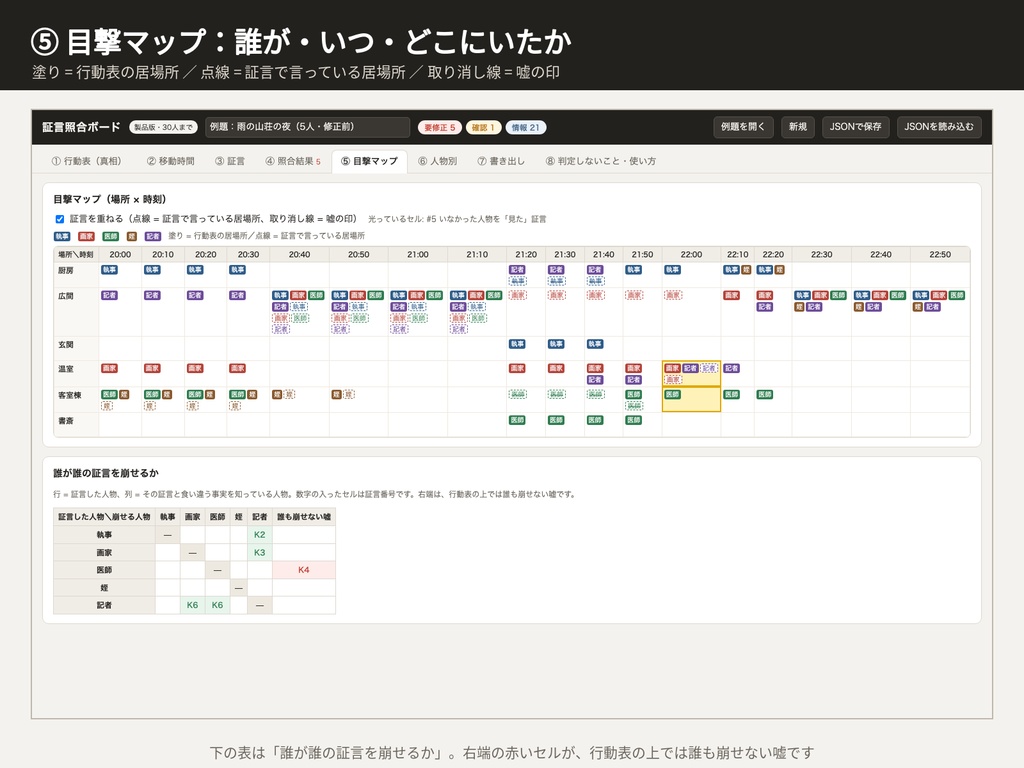Open the ④ 照合結果 tab
Screen dimensions: 1024x768
click(293, 161)
